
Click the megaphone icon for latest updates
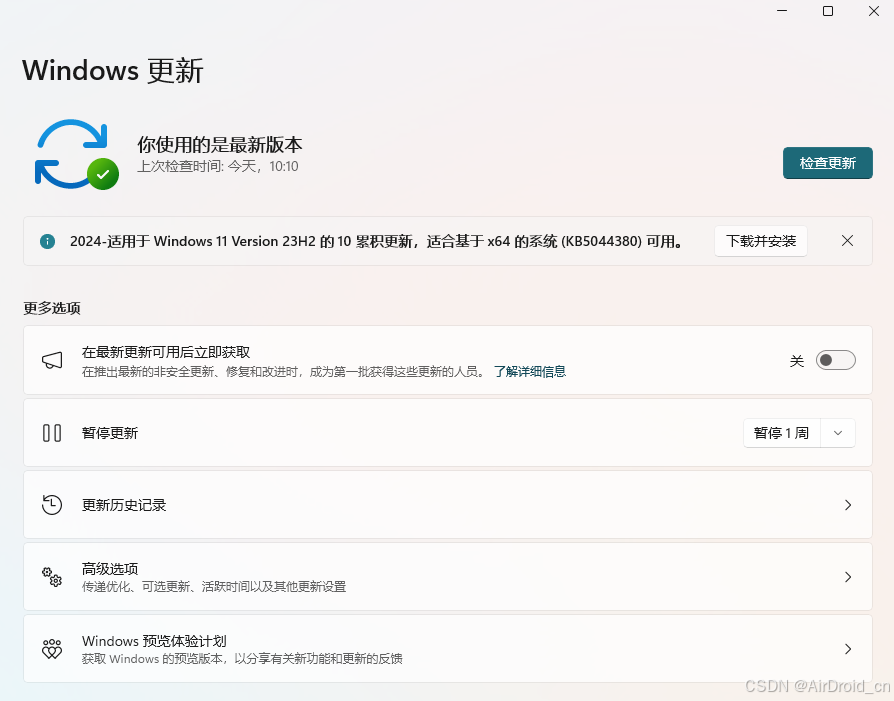(52, 360)
